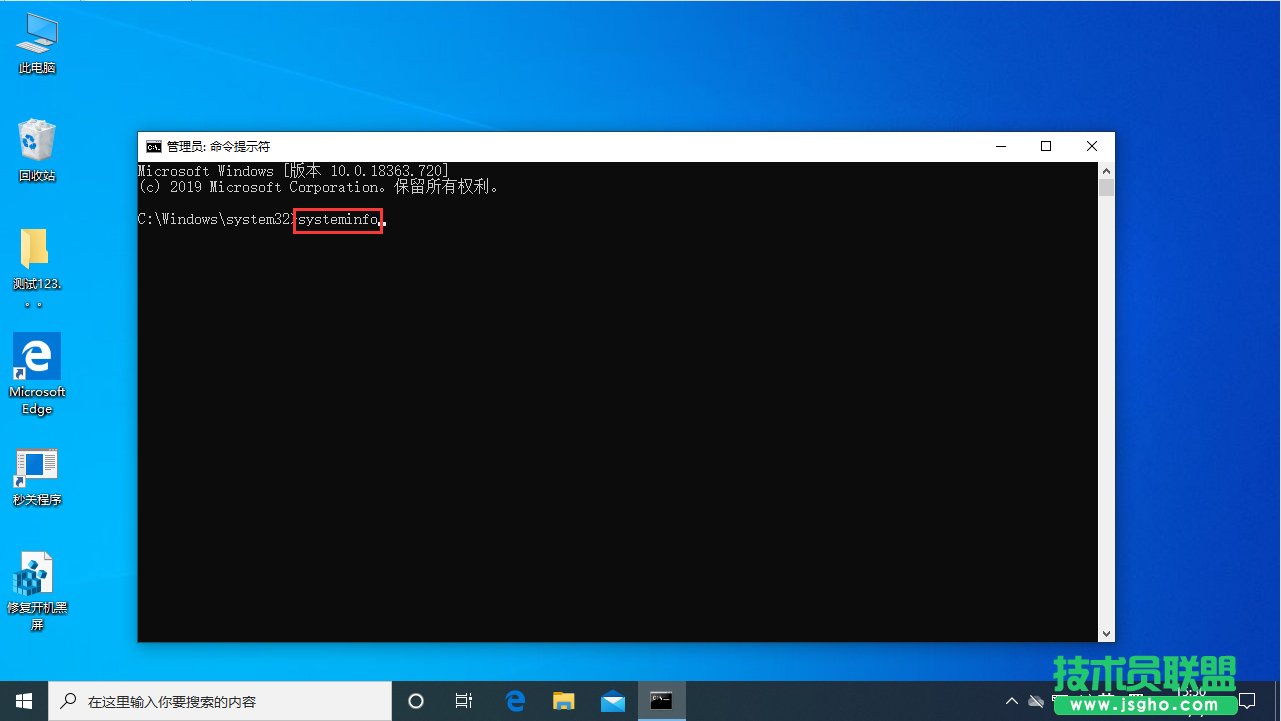The image size is (1281, 721).
Task: Expand hidden icons in the system tray
Action: (1011, 700)
